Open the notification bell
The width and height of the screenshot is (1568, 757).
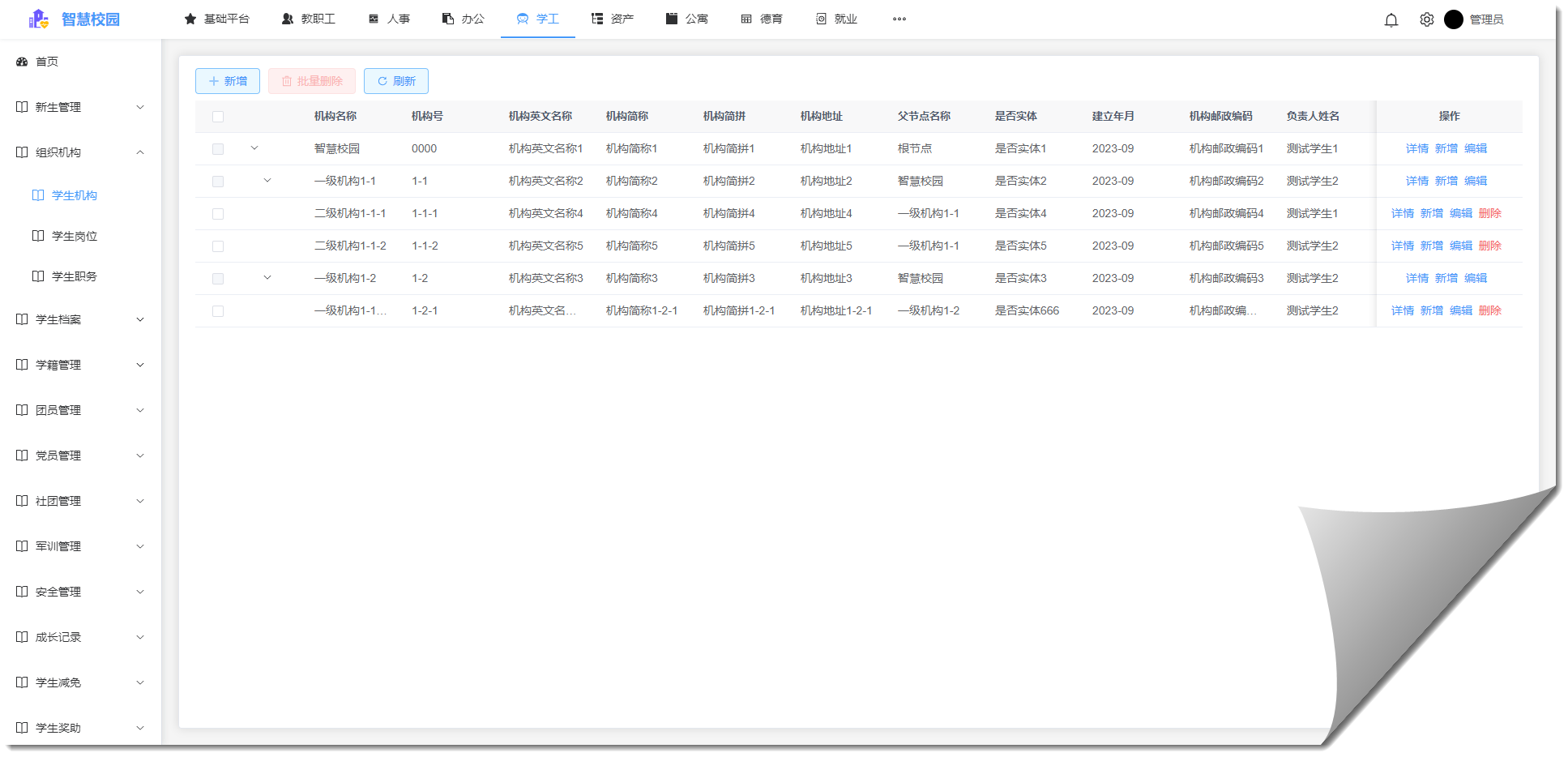1391,19
